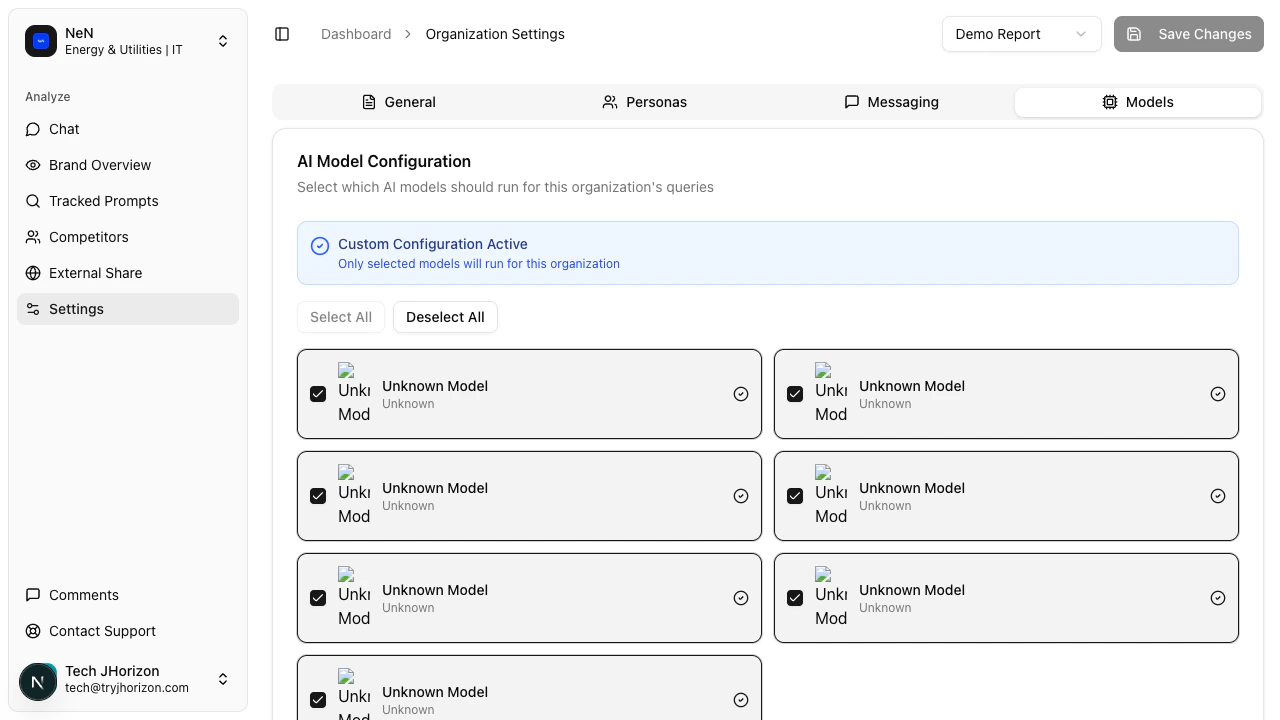Click the Dashboard breadcrumb link
Image resolution: width=1280 pixels, height=720 pixels.
356,34
